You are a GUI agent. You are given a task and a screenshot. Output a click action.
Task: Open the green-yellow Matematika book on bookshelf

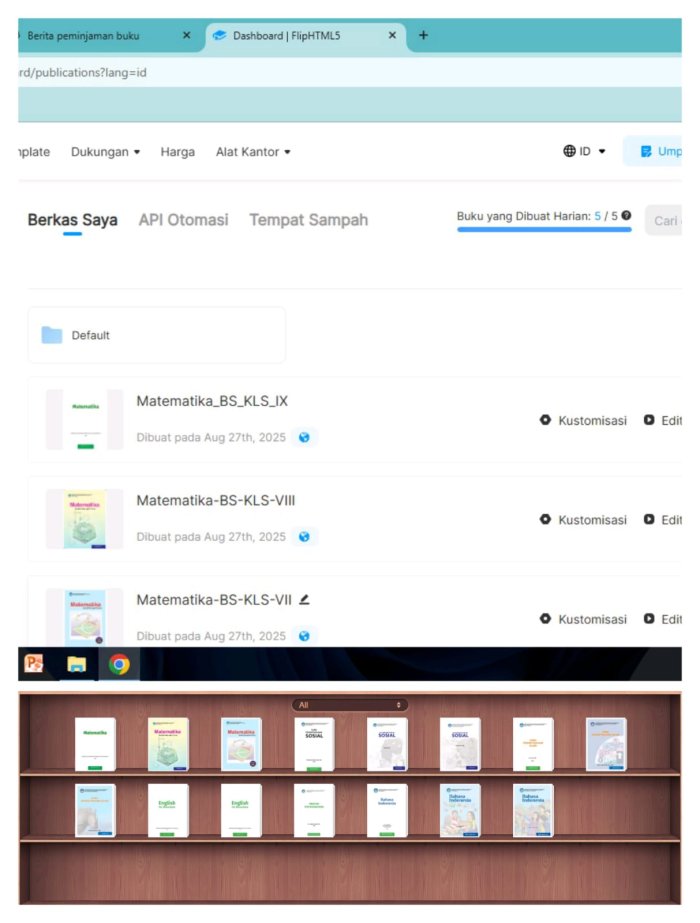coord(168,744)
